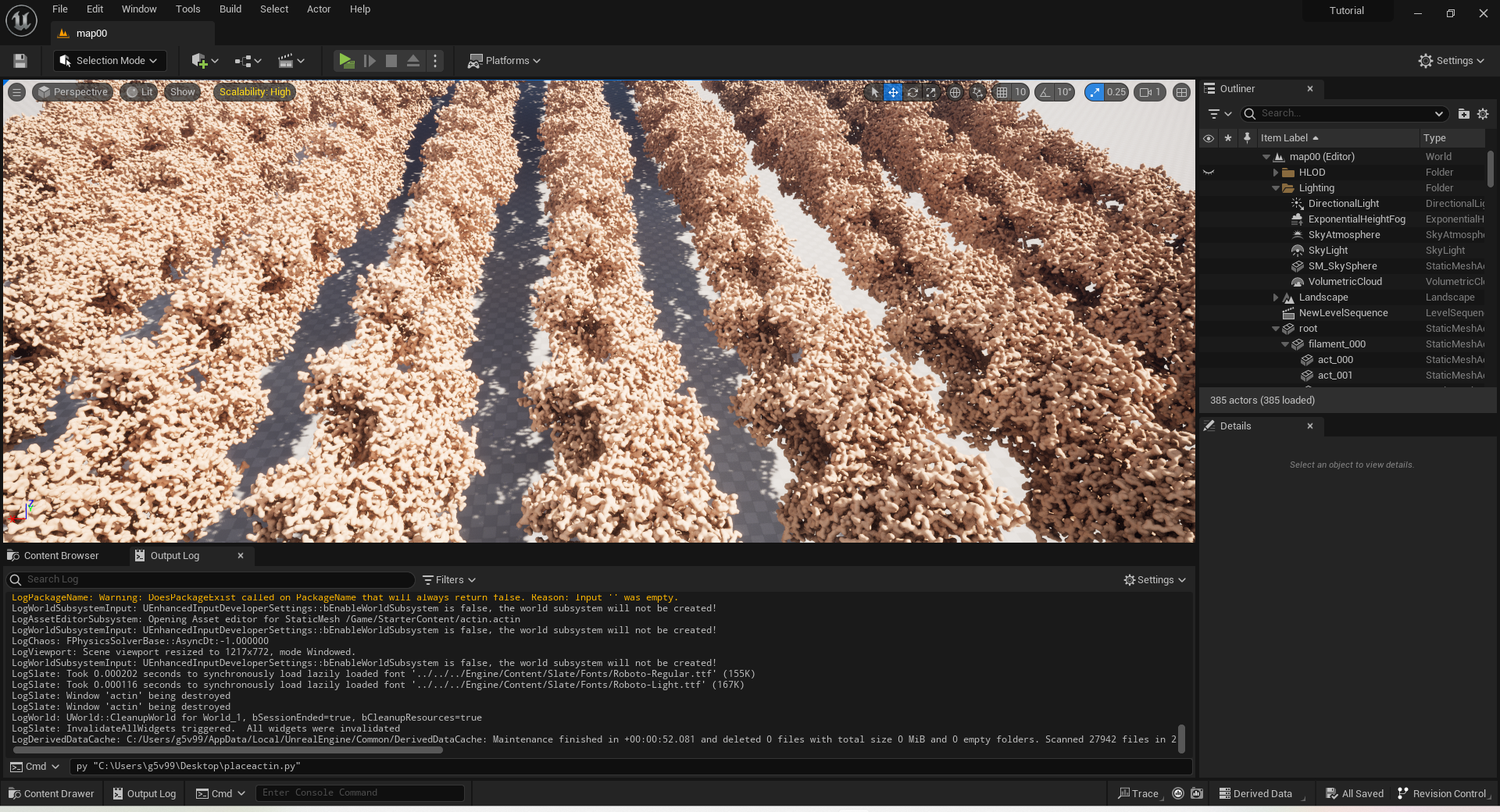Viewport: 1500px width, 812px height.
Task: Open the cinematics clapperboard menu
Action: click(291, 61)
